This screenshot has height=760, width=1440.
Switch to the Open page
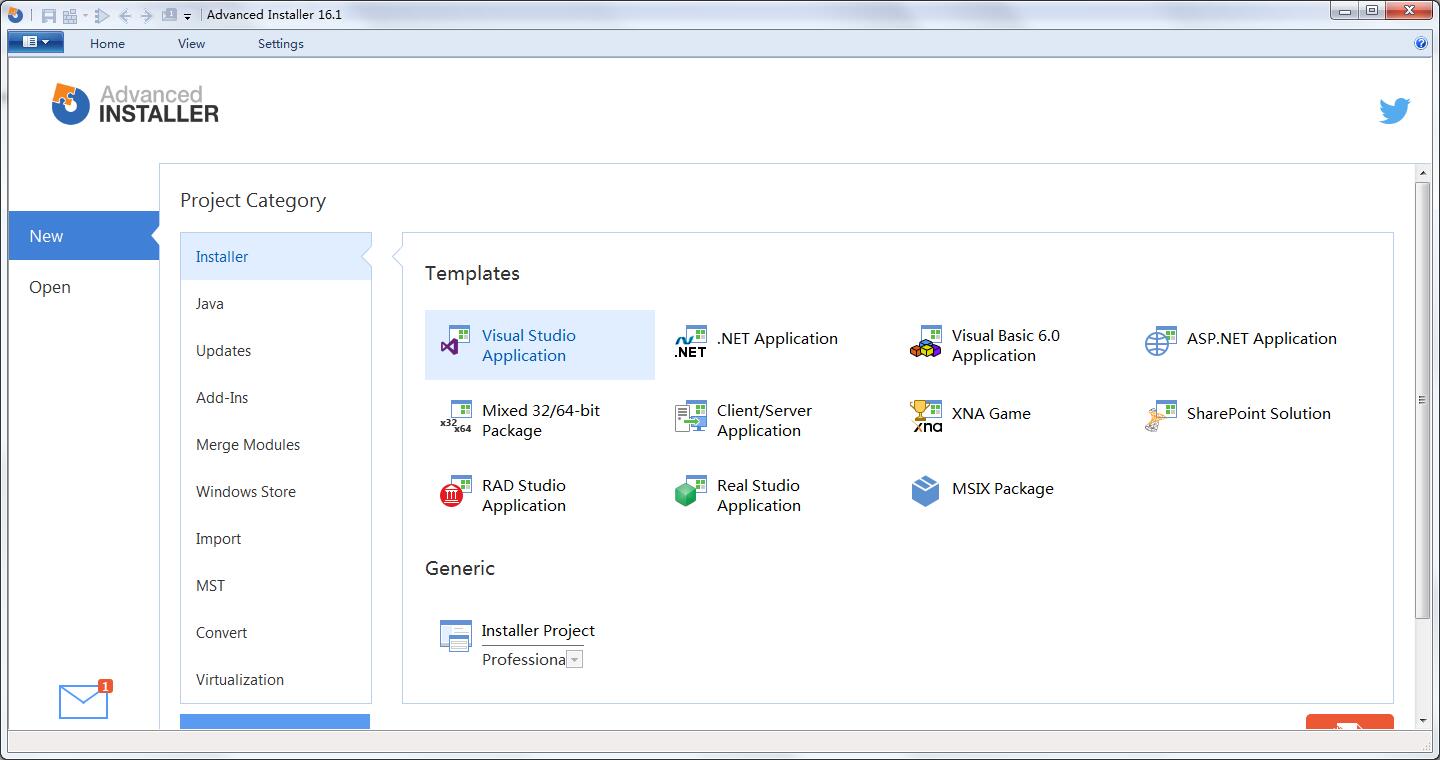[84, 287]
